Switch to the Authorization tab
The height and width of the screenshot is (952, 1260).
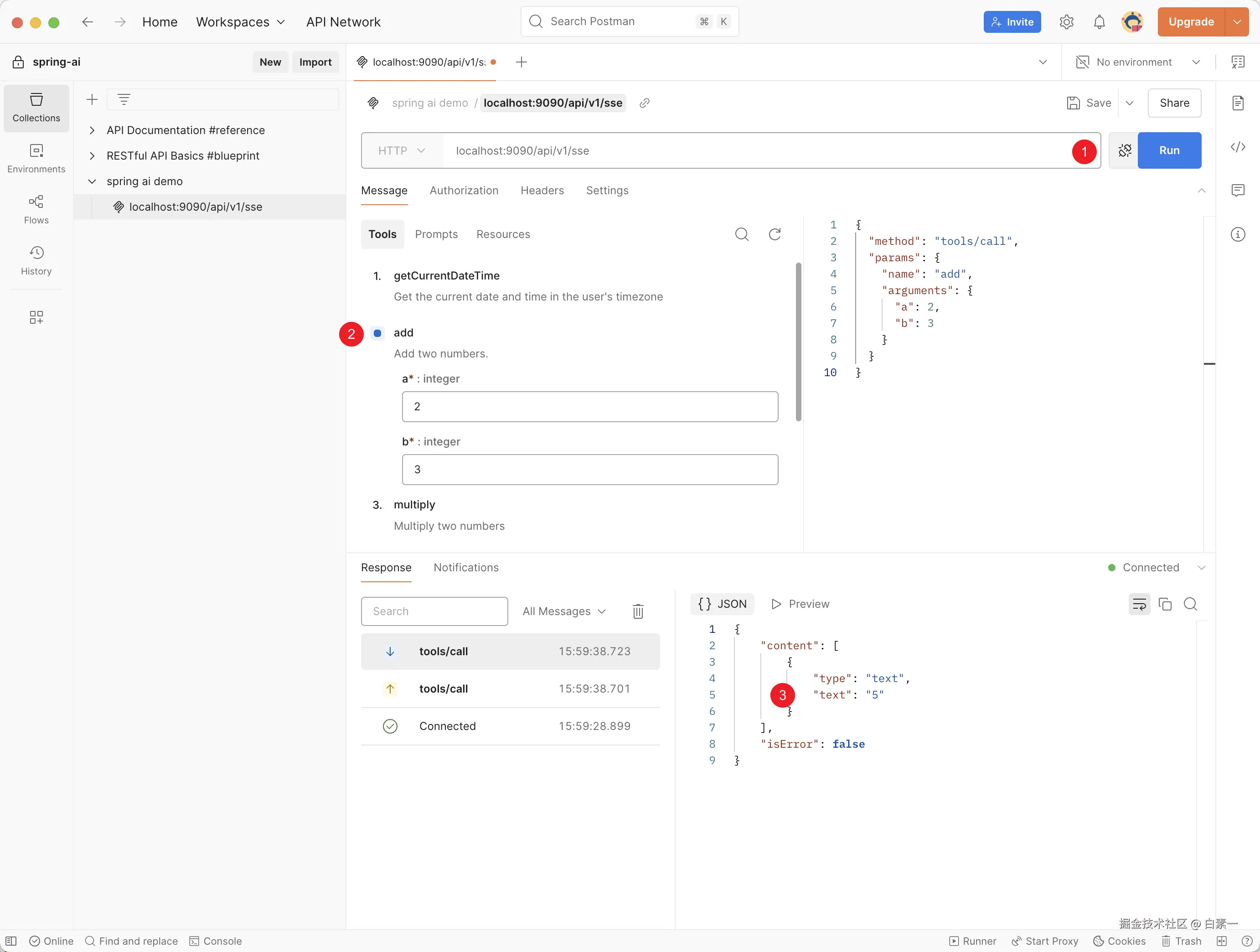(464, 190)
